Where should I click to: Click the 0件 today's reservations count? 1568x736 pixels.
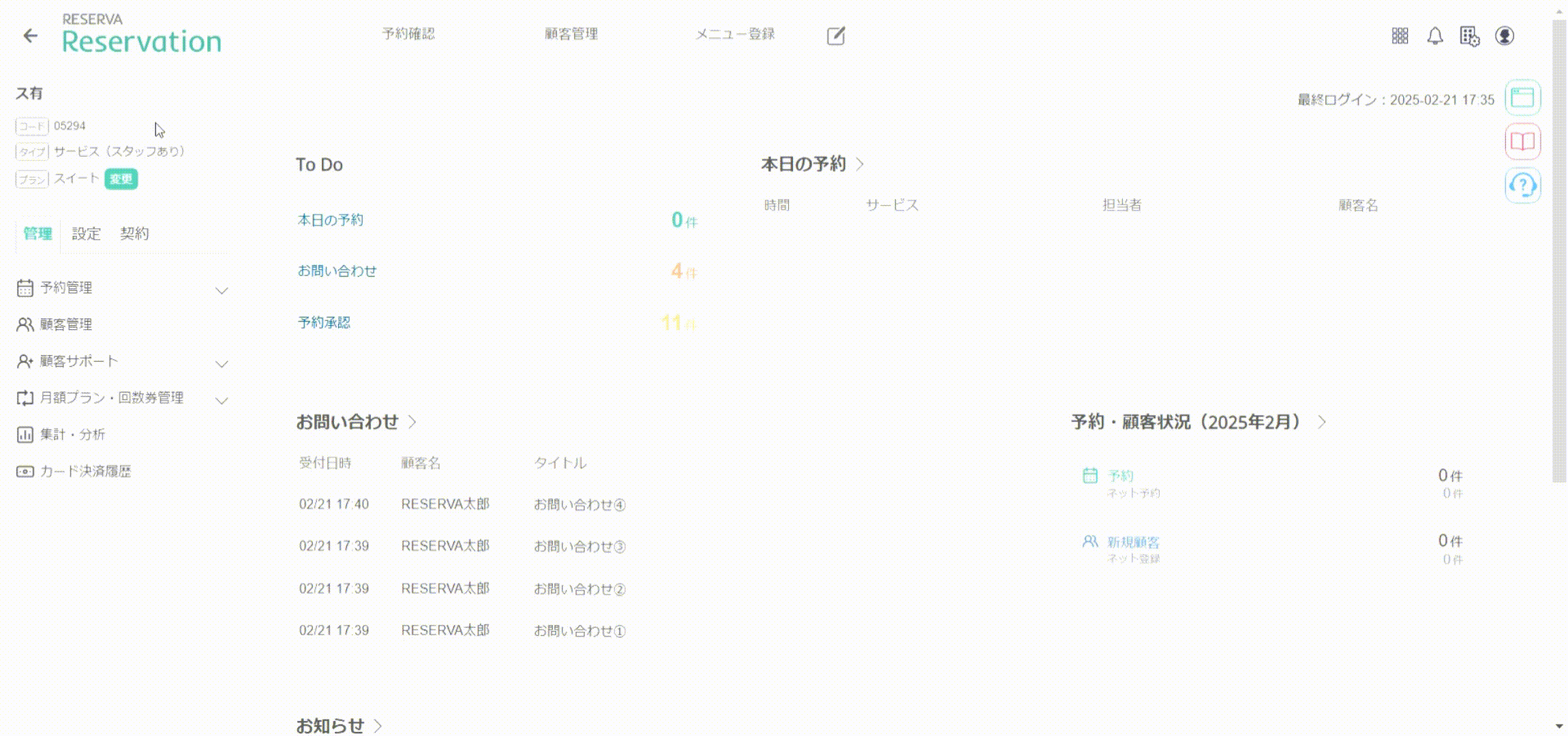(x=684, y=220)
